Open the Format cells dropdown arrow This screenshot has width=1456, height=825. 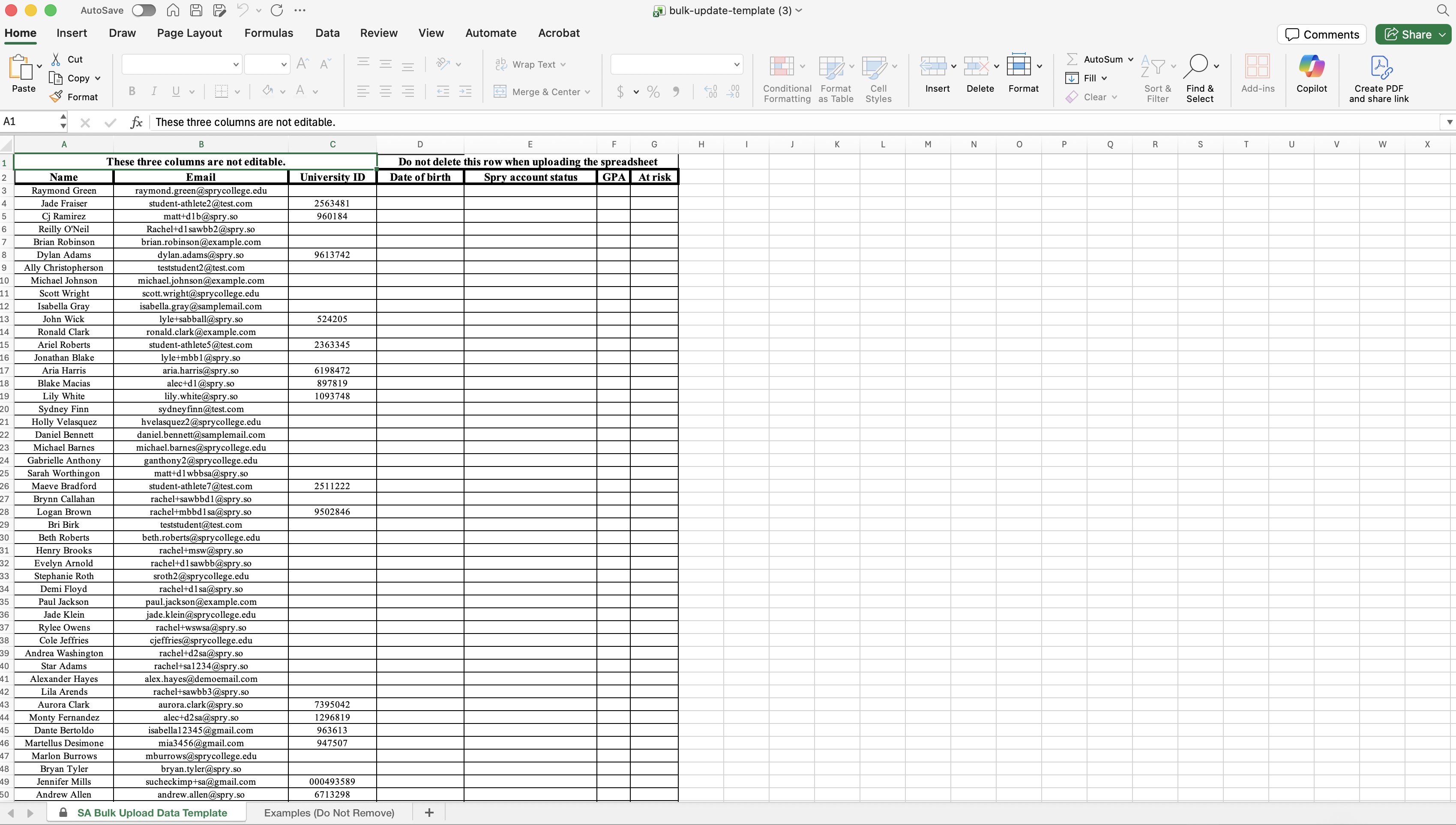[x=1040, y=66]
